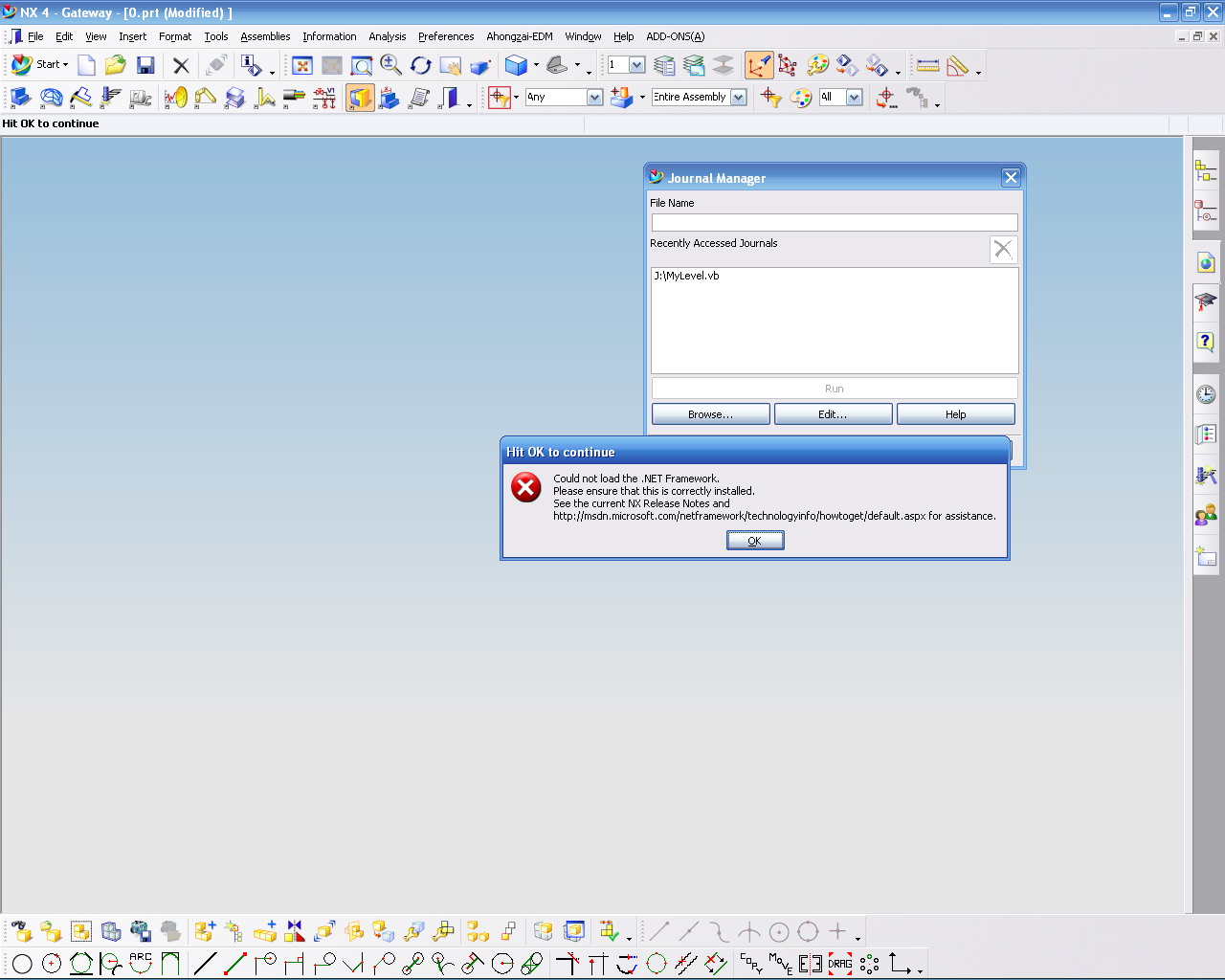Close the Journal Manager dialog

[1011, 177]
